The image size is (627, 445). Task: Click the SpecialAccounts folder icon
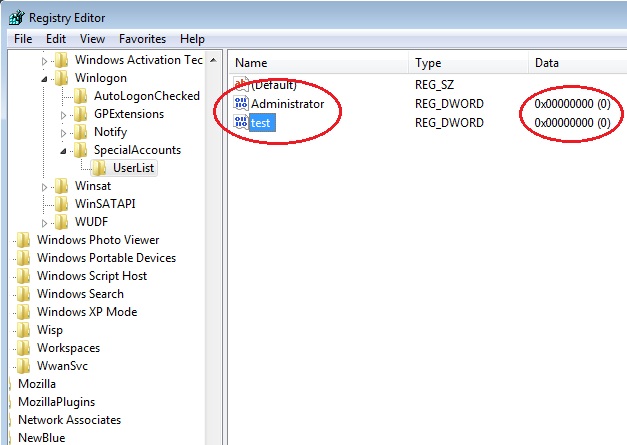(x=81, y=150)
